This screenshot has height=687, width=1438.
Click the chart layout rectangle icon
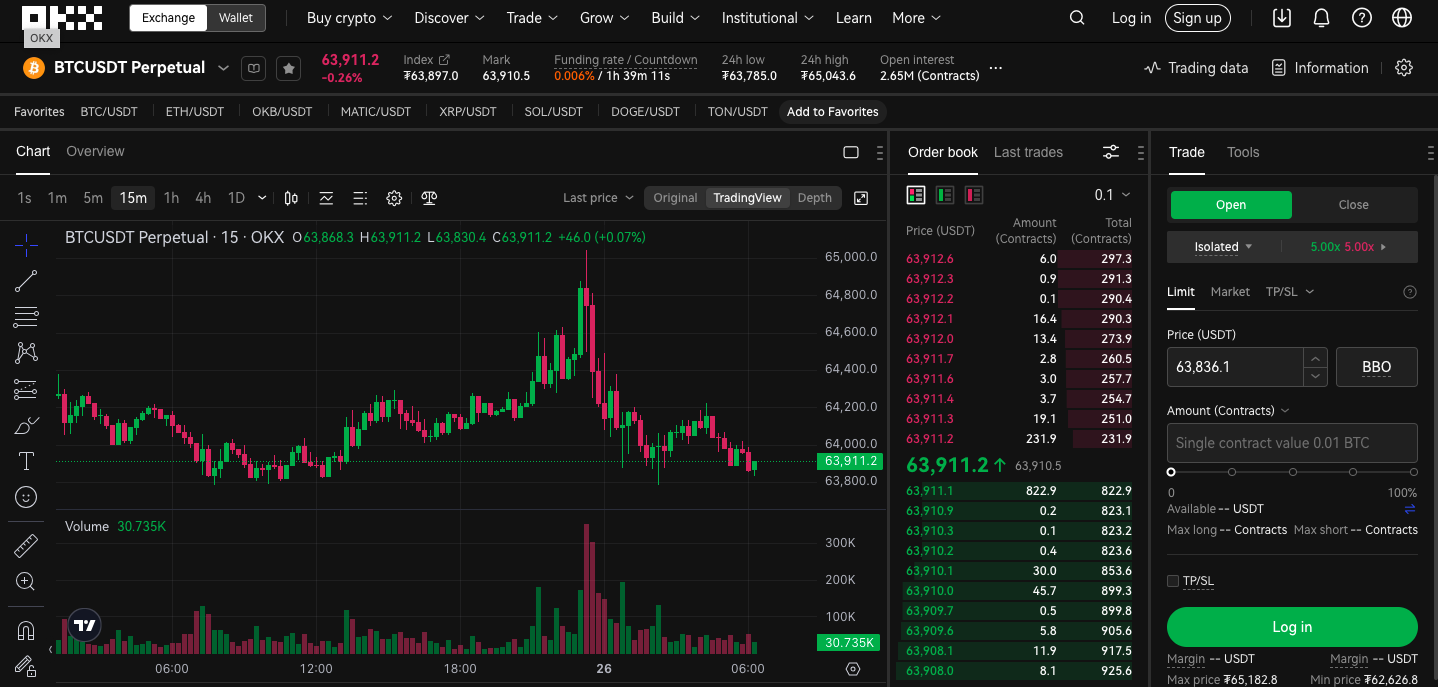point(851,152)
